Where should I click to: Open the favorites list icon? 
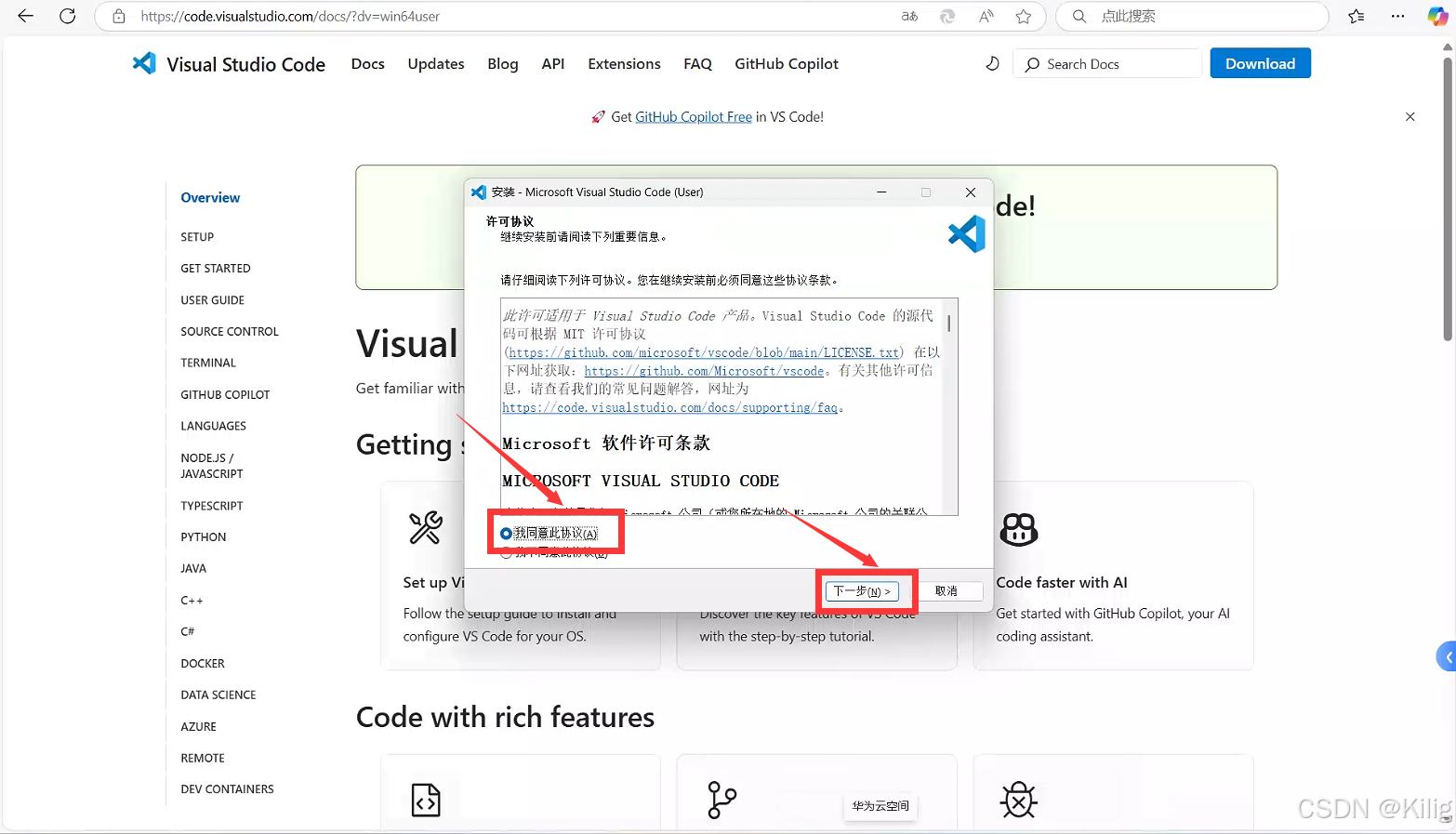click(x=1357, y=16)
